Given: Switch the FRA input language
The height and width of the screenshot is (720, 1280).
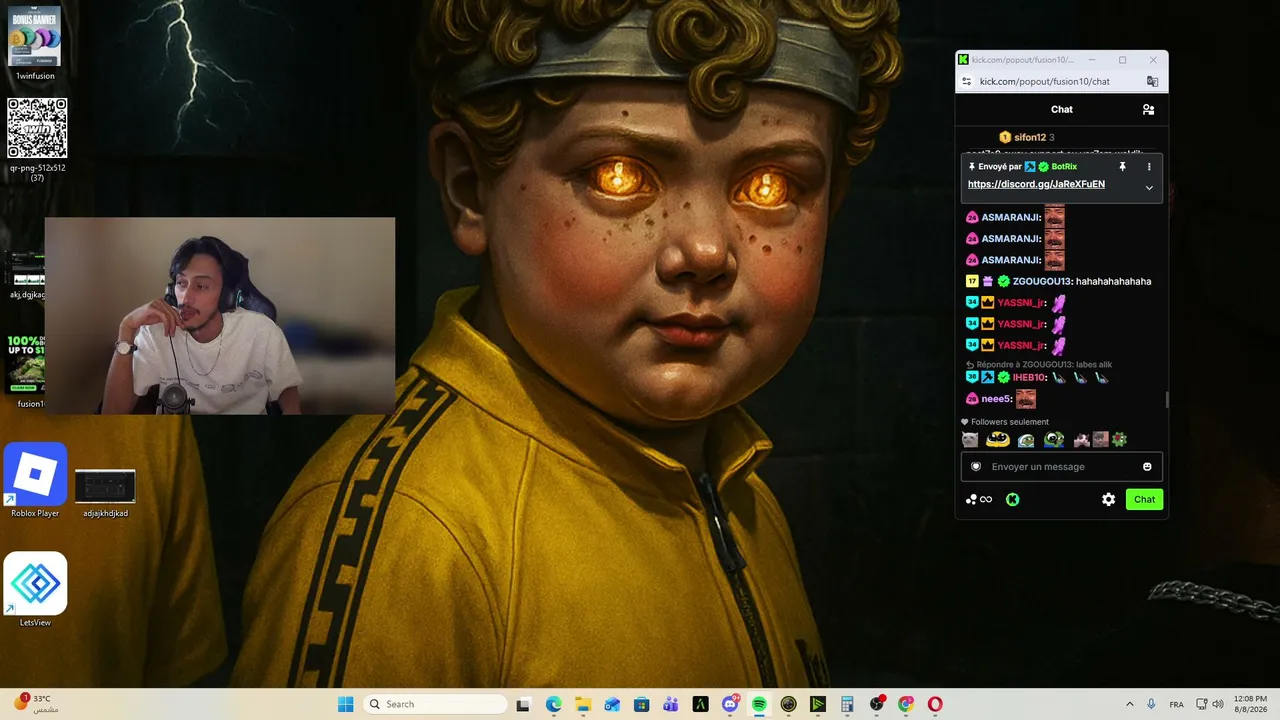Looking at the screenshot, I should click(x=1177, y=704).
